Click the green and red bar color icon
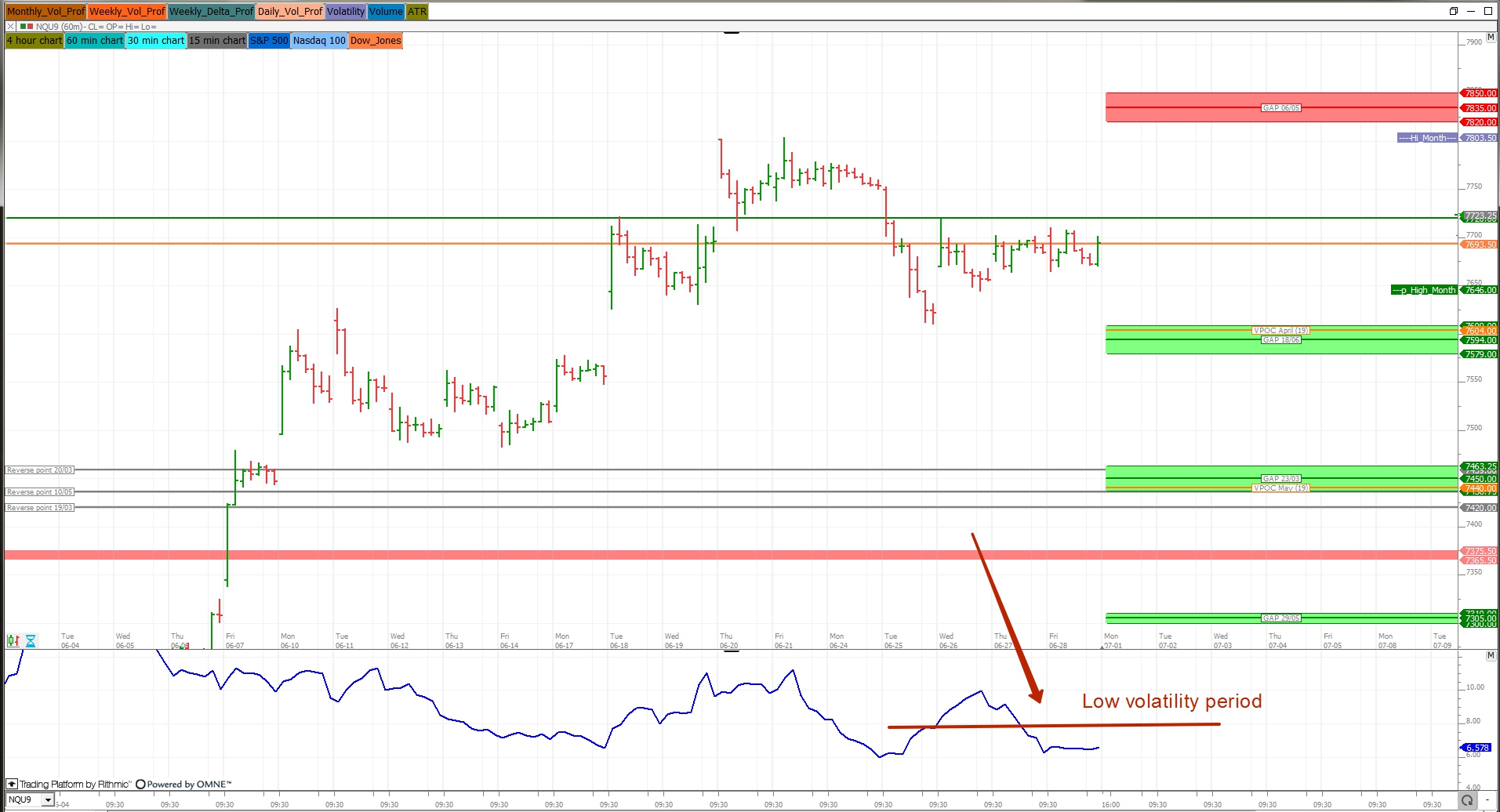 point(27,27)
